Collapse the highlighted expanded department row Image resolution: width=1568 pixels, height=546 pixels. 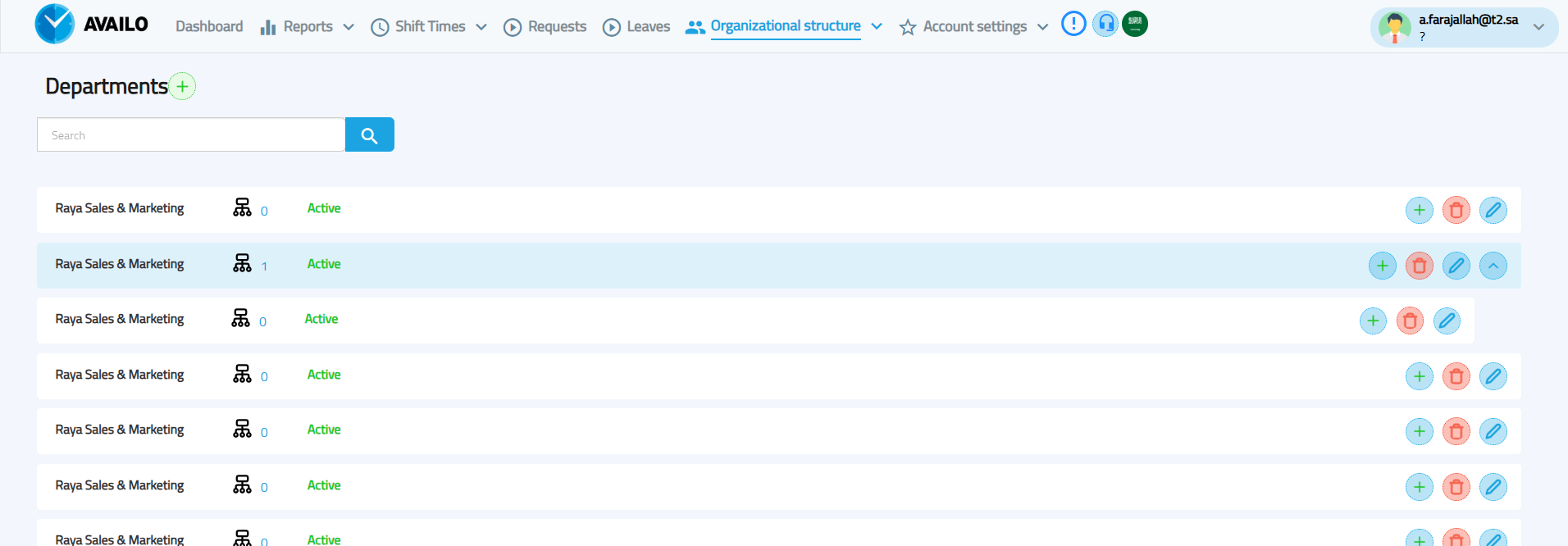coord(1493,266)
